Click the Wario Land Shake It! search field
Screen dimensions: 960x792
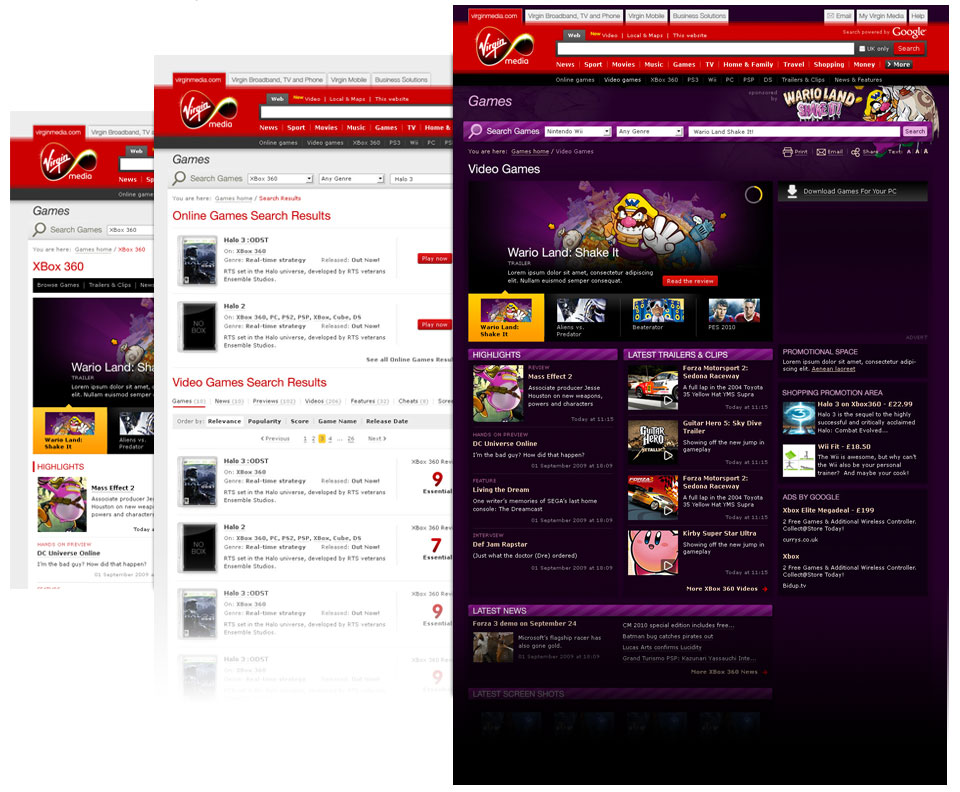tap(794, 131)
